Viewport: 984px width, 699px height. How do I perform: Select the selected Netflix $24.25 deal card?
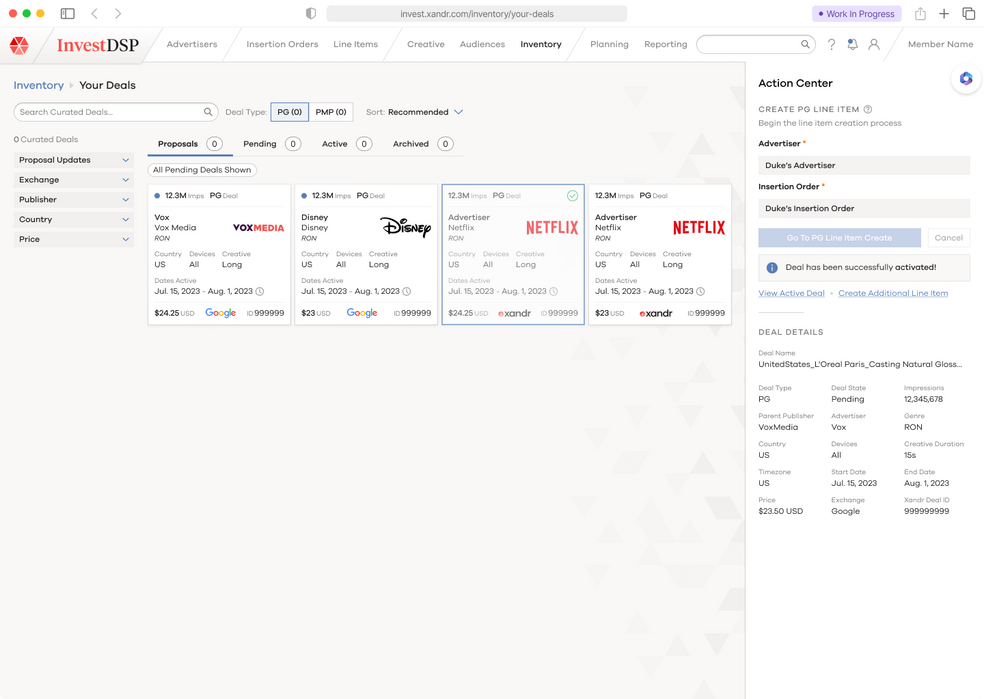coord(513,254)
